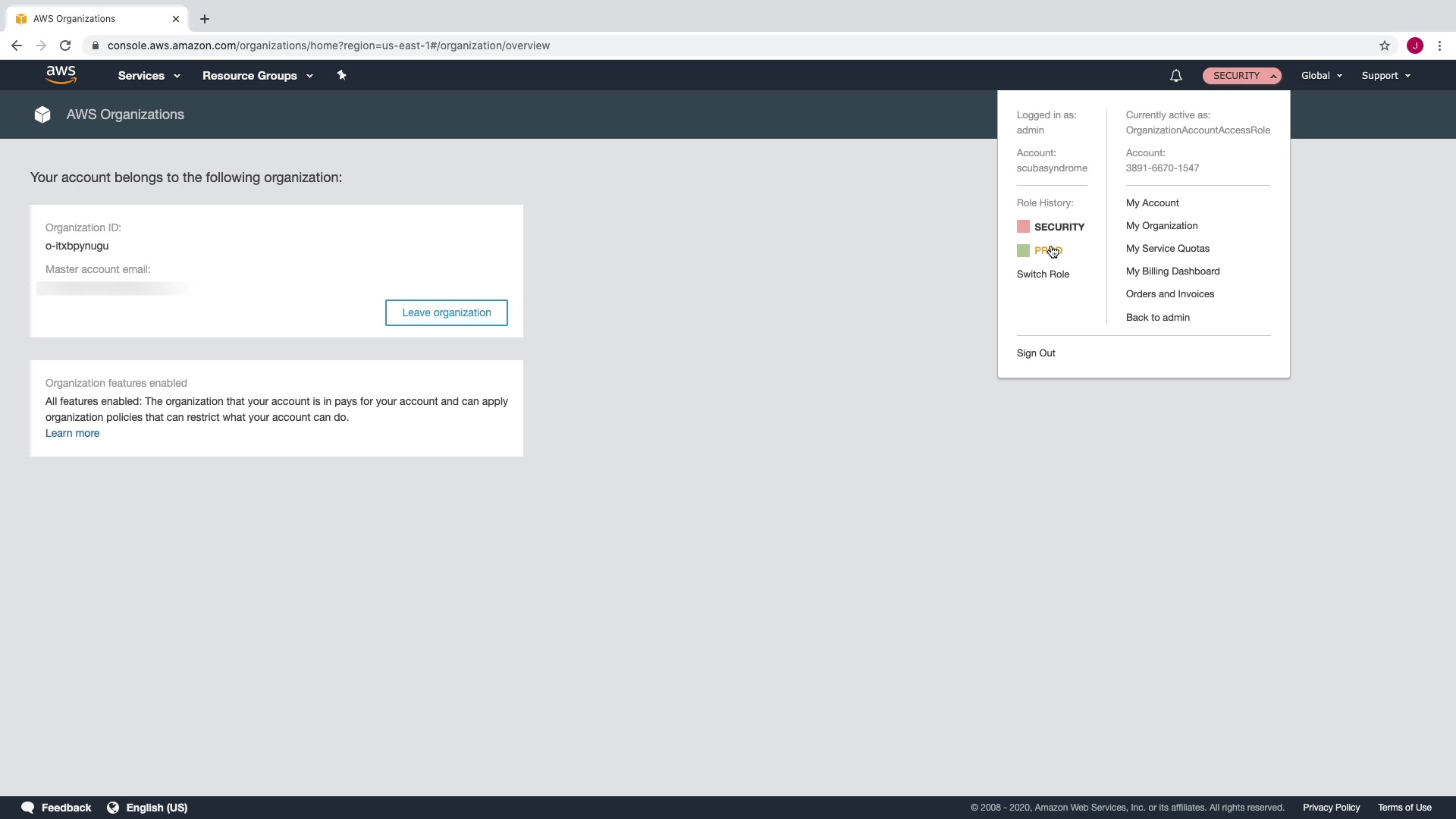
Task: Click the Feedback speech bubble icon
Action: pos(28,808)
